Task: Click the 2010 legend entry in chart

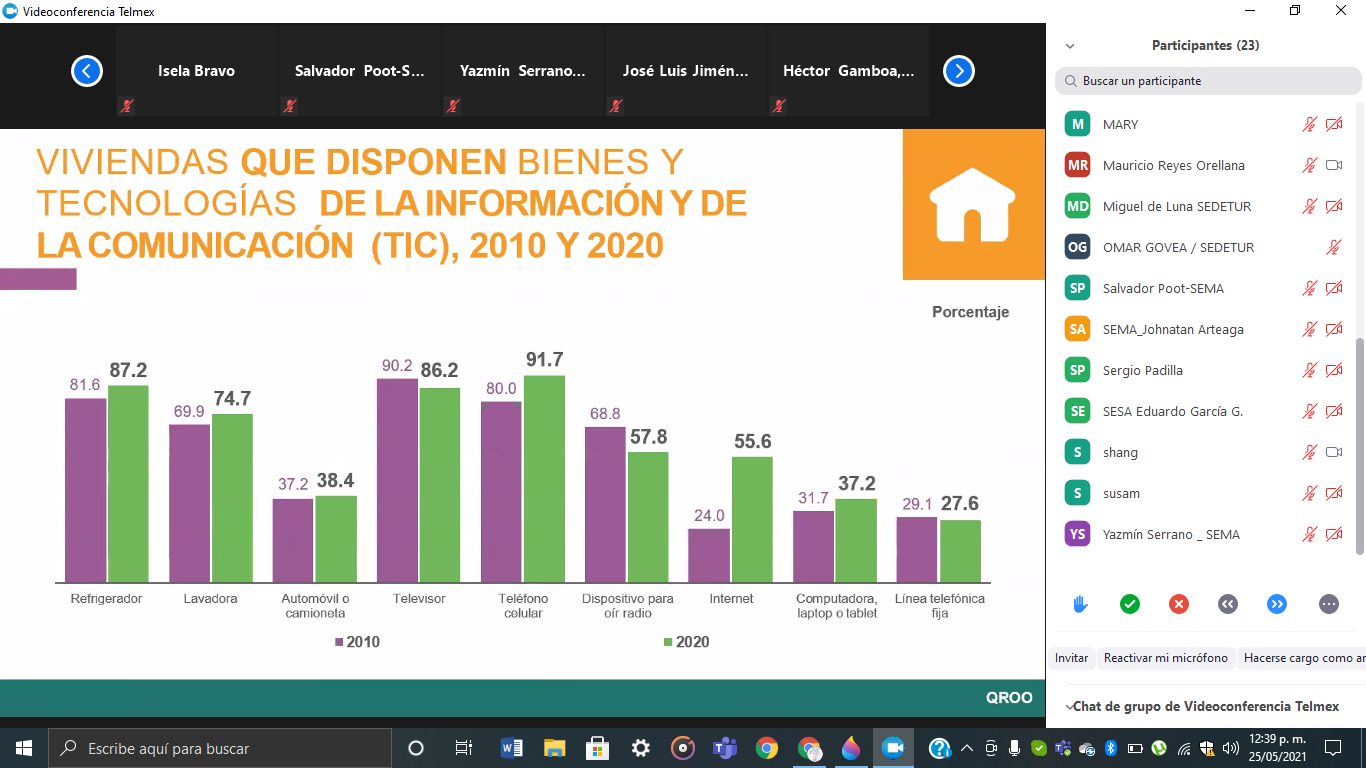Action: click(x=357, y=642)
